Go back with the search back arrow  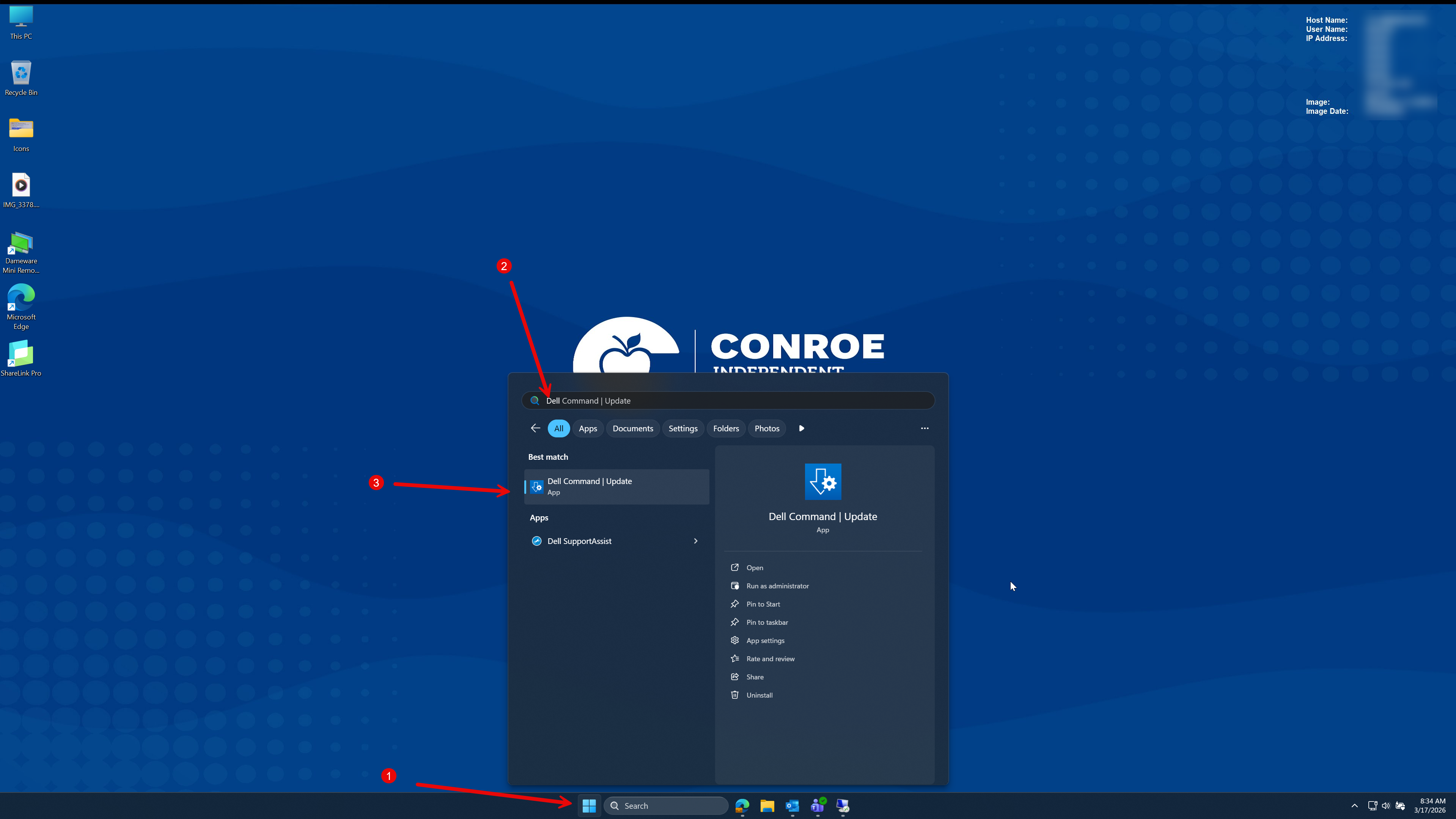535,428
